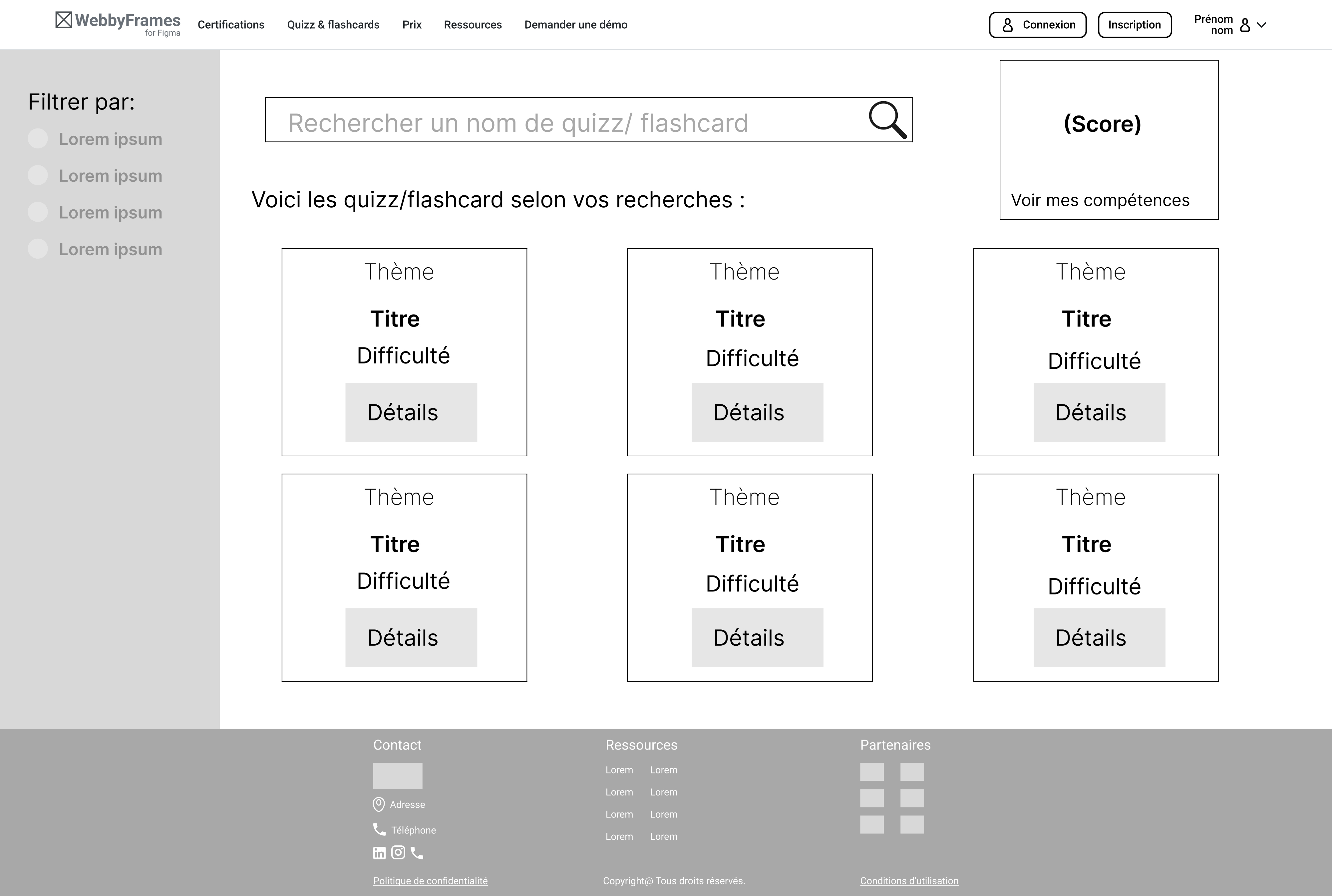
Task: Click the quizz/flashcard search field
Action: point(589,119)
